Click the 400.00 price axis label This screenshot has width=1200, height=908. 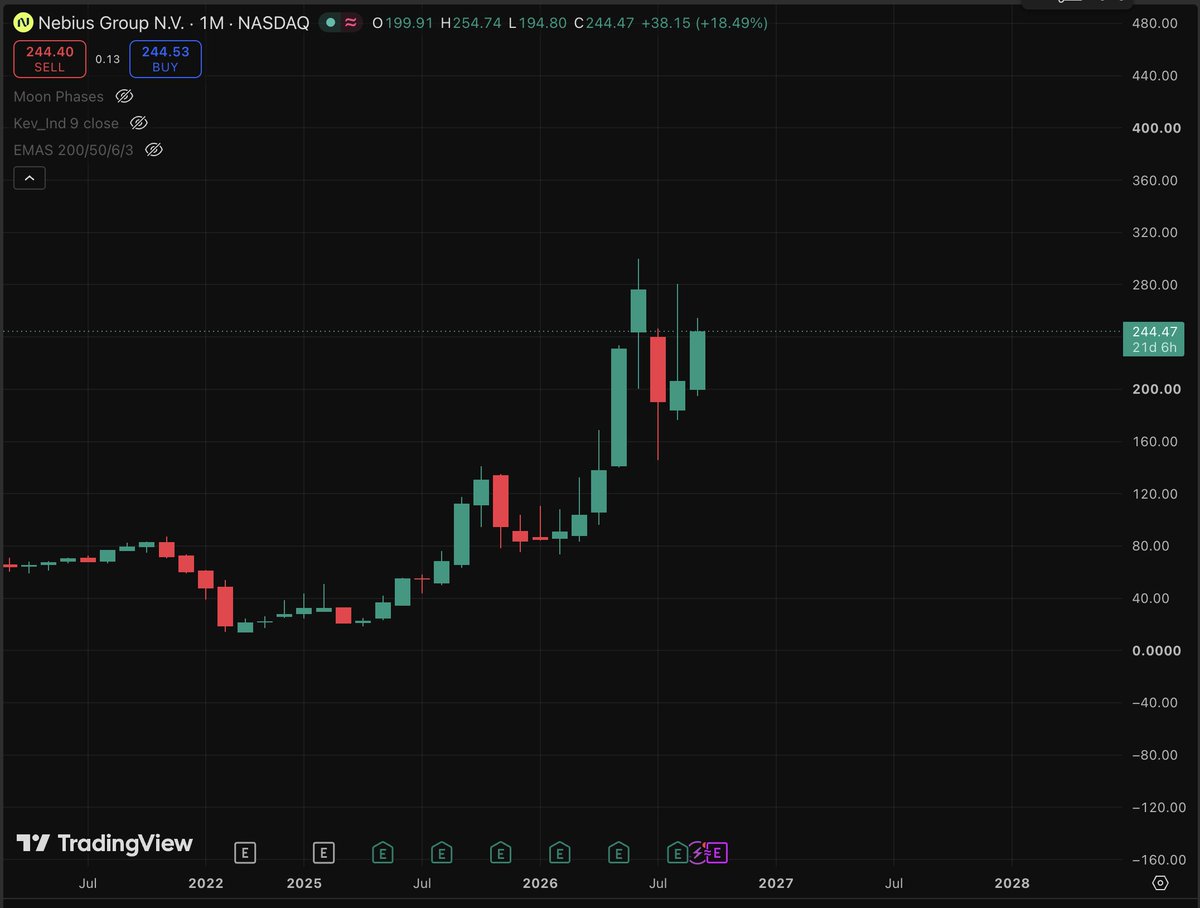(x=1154, y=128)
